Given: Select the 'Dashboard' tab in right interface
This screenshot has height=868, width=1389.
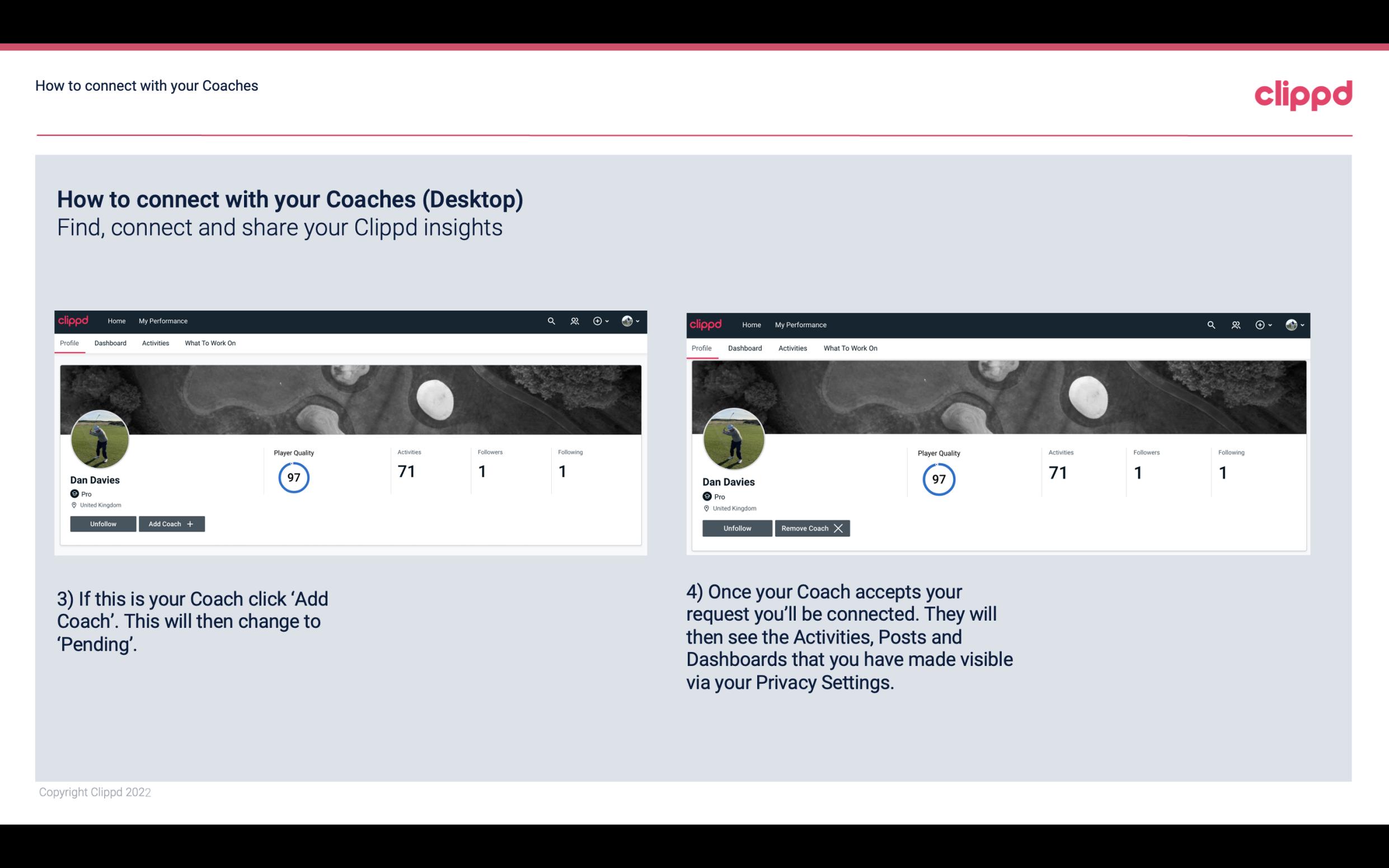Looking at the screenshot, I should coord(745,347).
